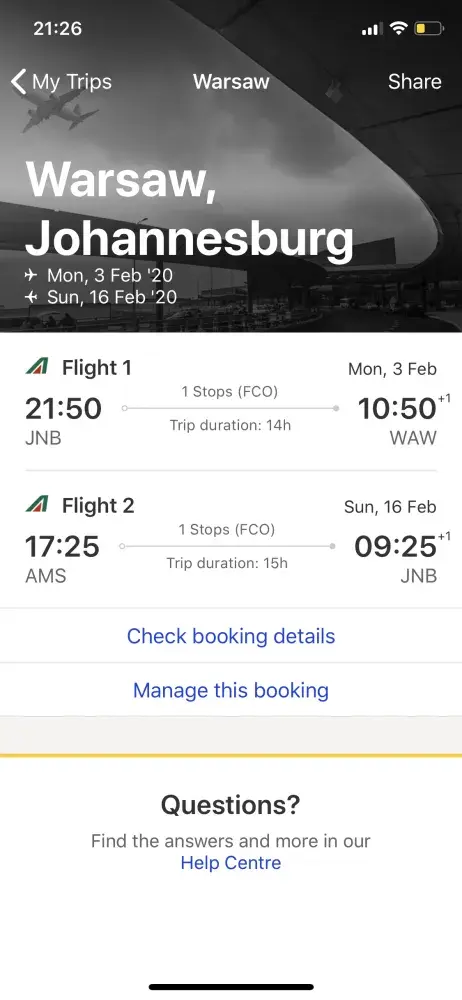Open the Help Centre link
Image resolution: width=462 pixels, height=1000 pixels.
[231, 863]
